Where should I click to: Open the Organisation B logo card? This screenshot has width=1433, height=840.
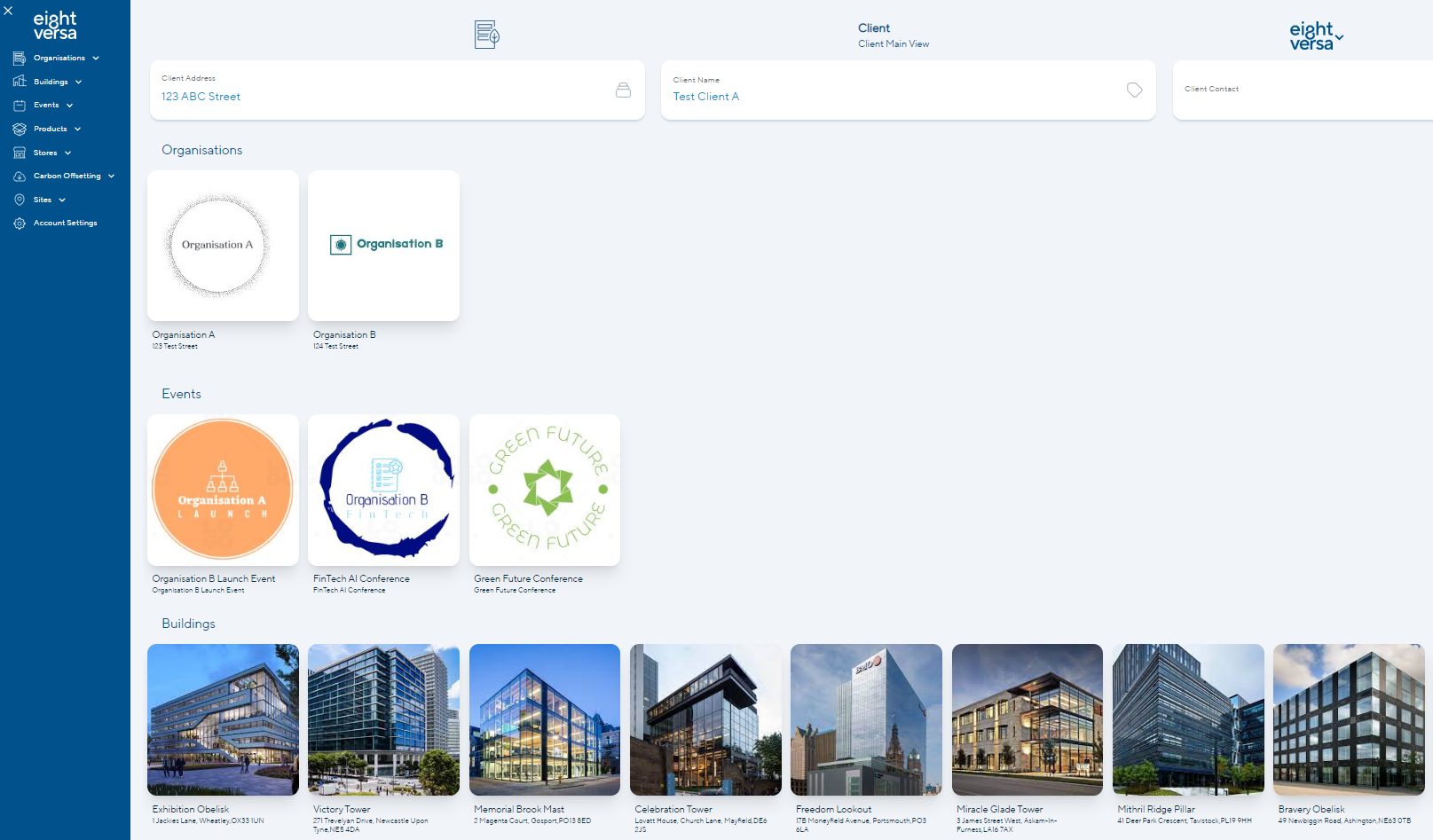tap(383, 246)
